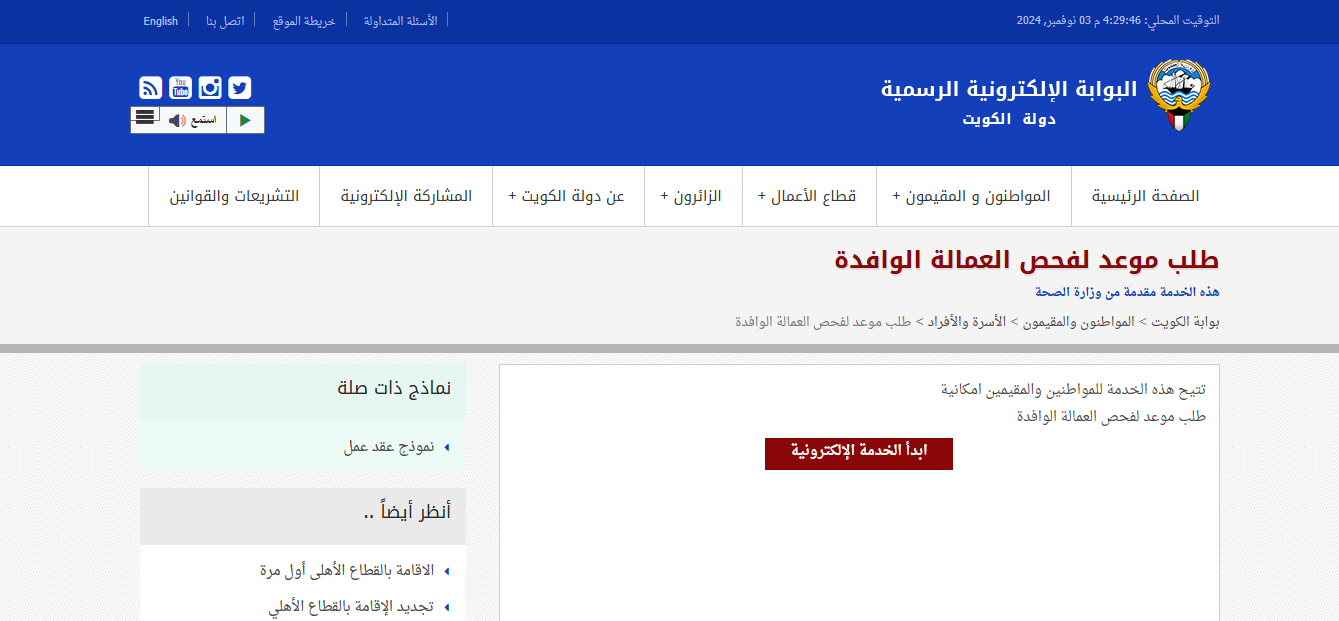
Task: Open the Twitter social media icon
Action: pyautogui.click(x=240, y=88)
